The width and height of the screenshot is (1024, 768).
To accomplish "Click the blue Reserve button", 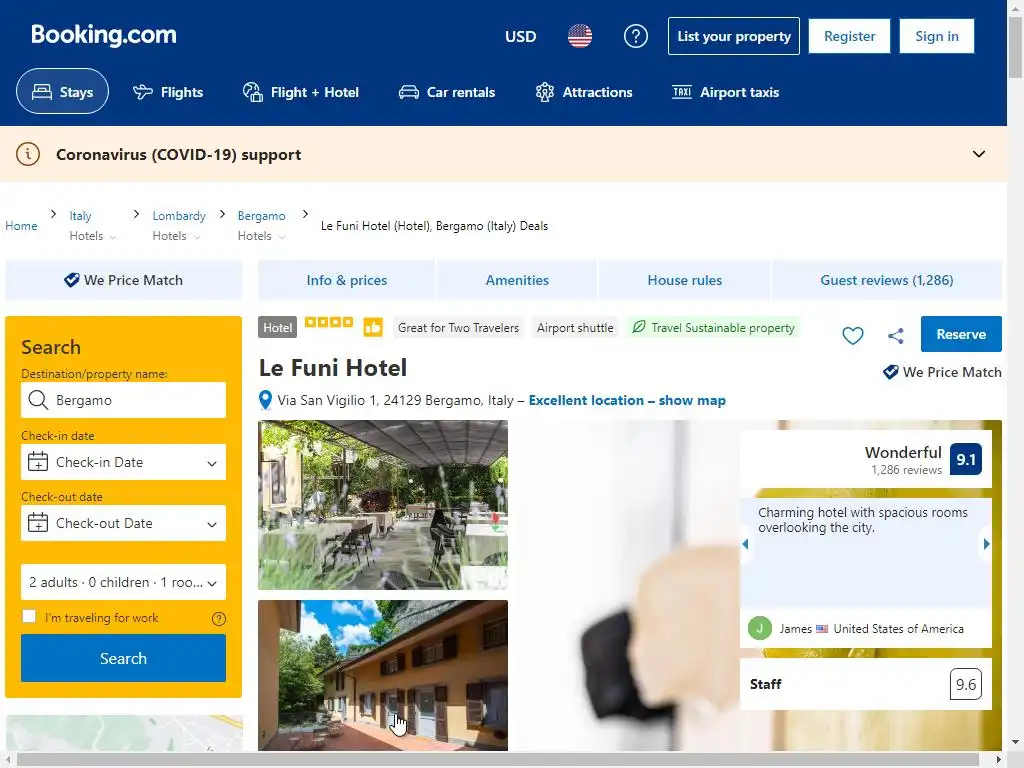I will point(961,334).
